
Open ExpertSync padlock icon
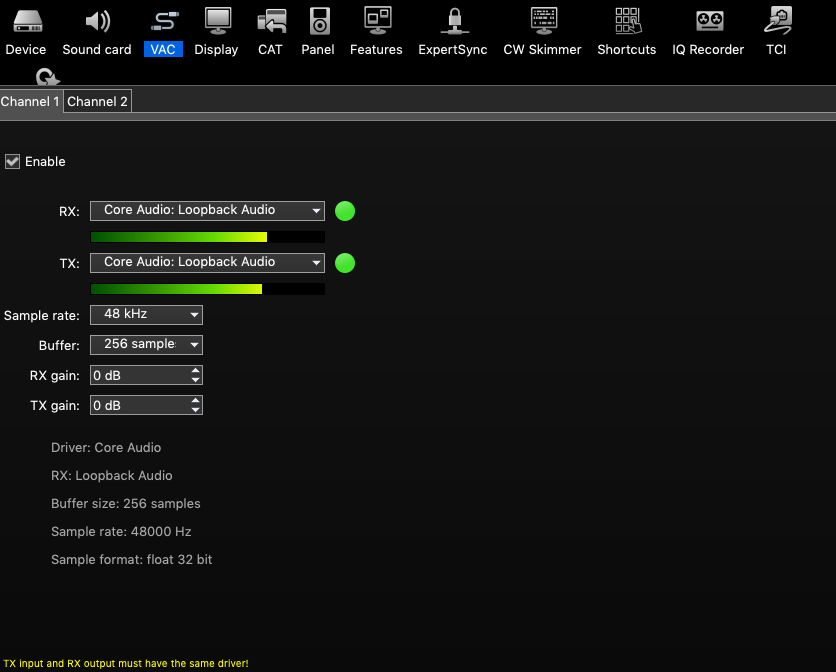[453, 21]
